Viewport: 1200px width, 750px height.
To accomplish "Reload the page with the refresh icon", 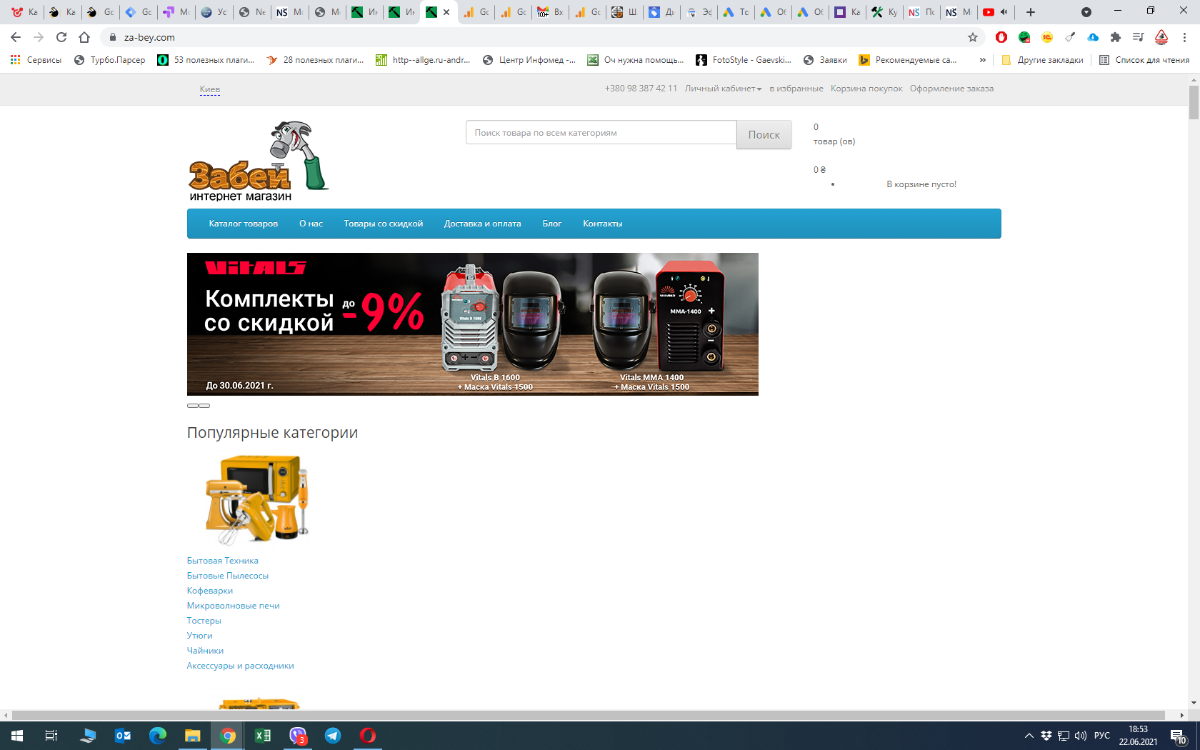I will point(61,37).
